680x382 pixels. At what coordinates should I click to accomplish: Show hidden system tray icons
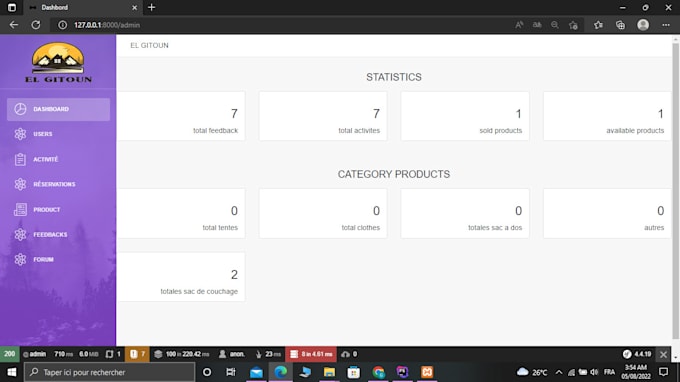click(559, 372)
